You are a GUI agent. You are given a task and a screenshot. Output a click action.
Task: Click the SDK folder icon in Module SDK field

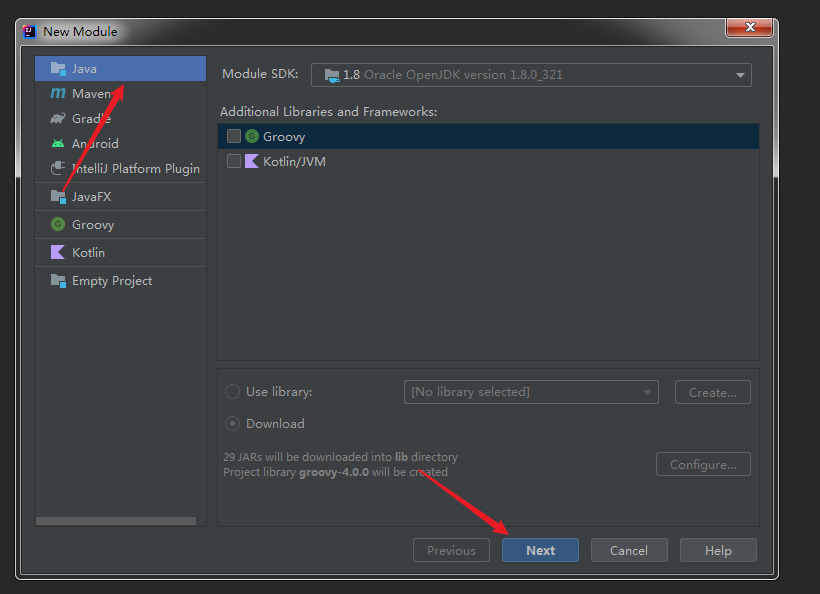tap(332, 75)
